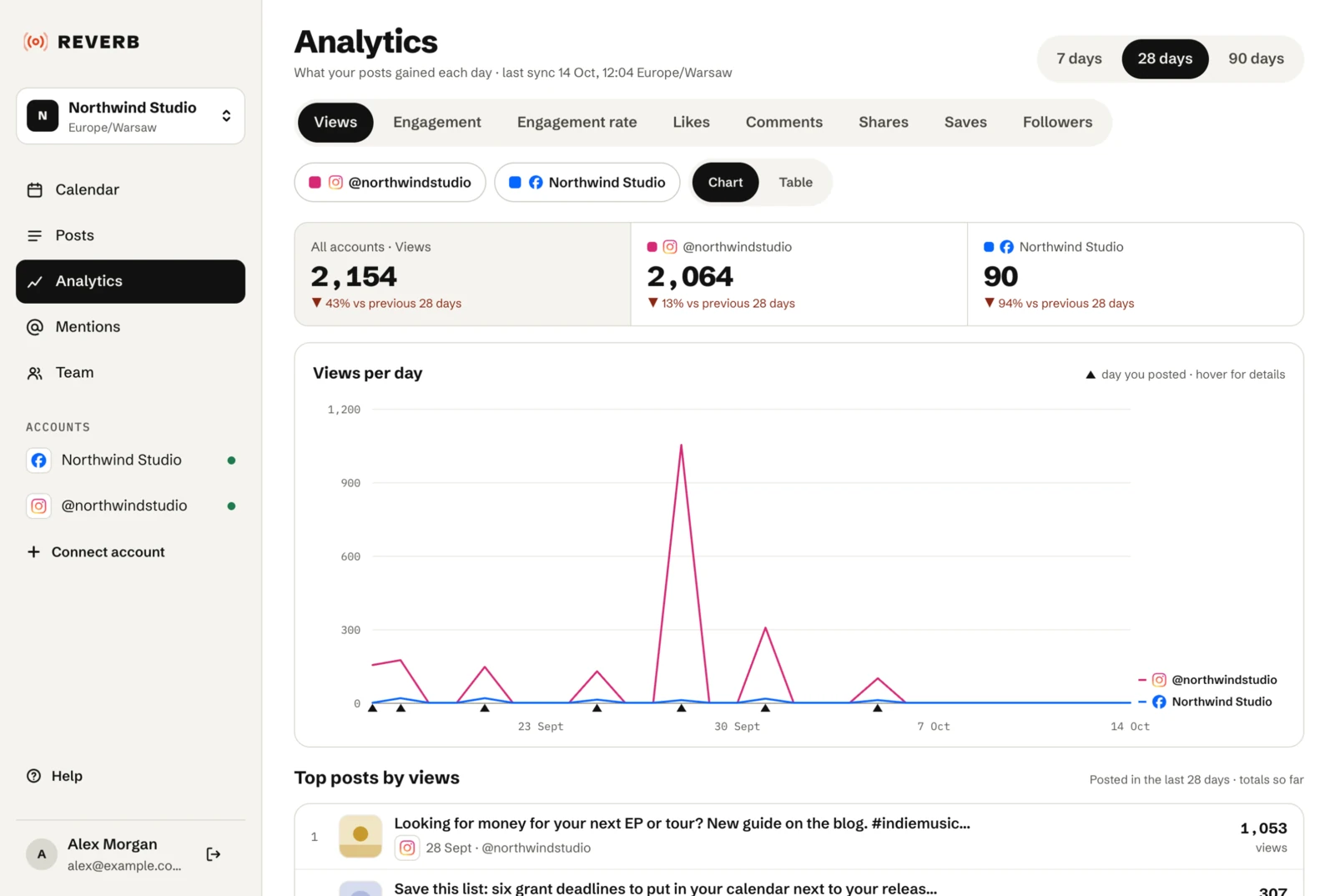Toggle the Northwind Studio Facebook filter chip

(587, 182)
